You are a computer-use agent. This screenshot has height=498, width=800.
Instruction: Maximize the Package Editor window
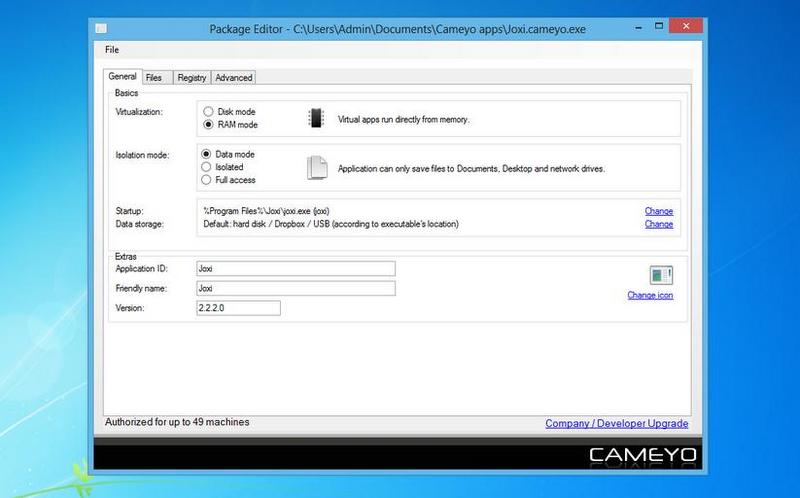[x=659, y=26]
